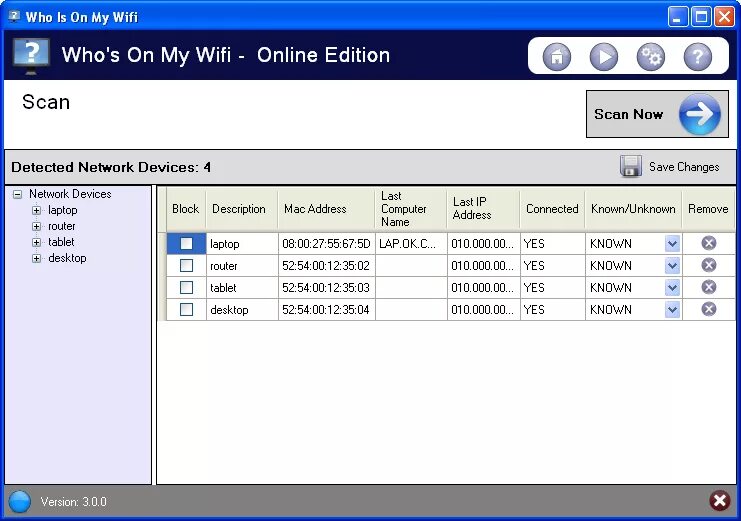
Task: Click Mac address 52:54:00:12:35:03
Action: [327, 287]
